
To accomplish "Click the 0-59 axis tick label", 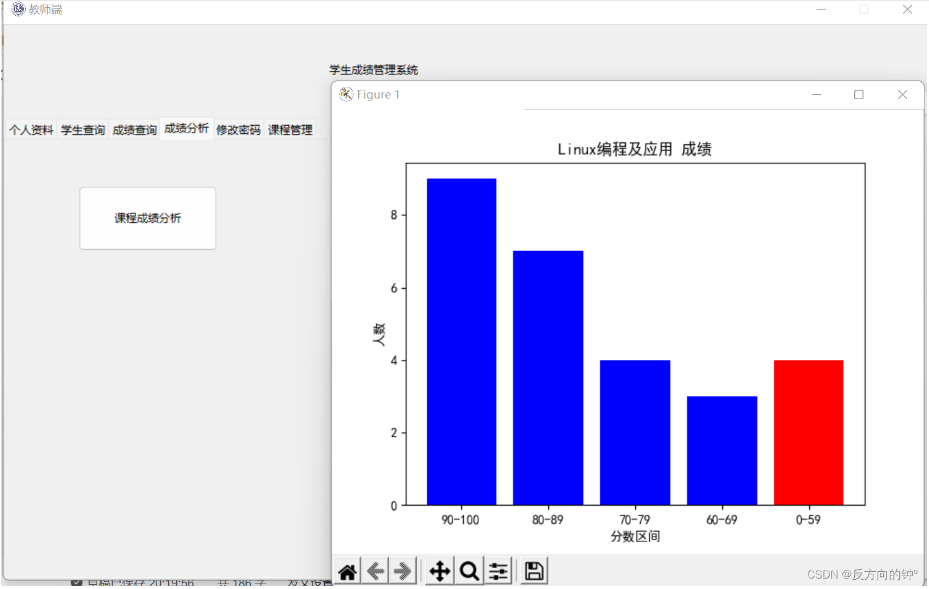I will [x=808, y=520].
